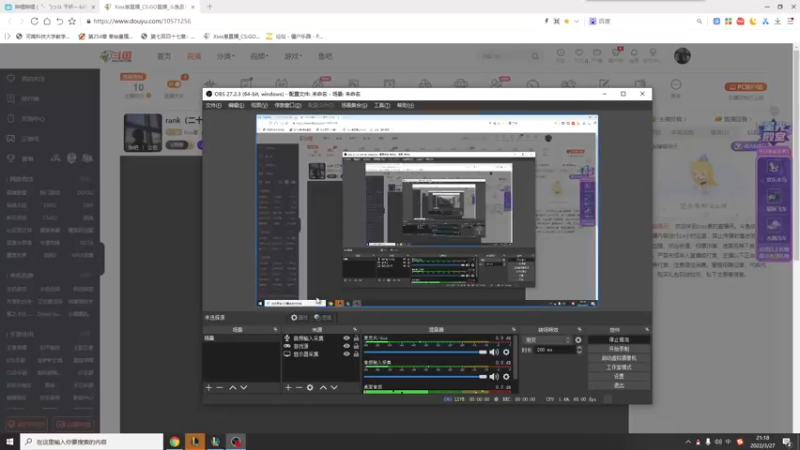800x450 pixels.
Task: Open the notification center in the system tray
Action: [x=787, y=442]
